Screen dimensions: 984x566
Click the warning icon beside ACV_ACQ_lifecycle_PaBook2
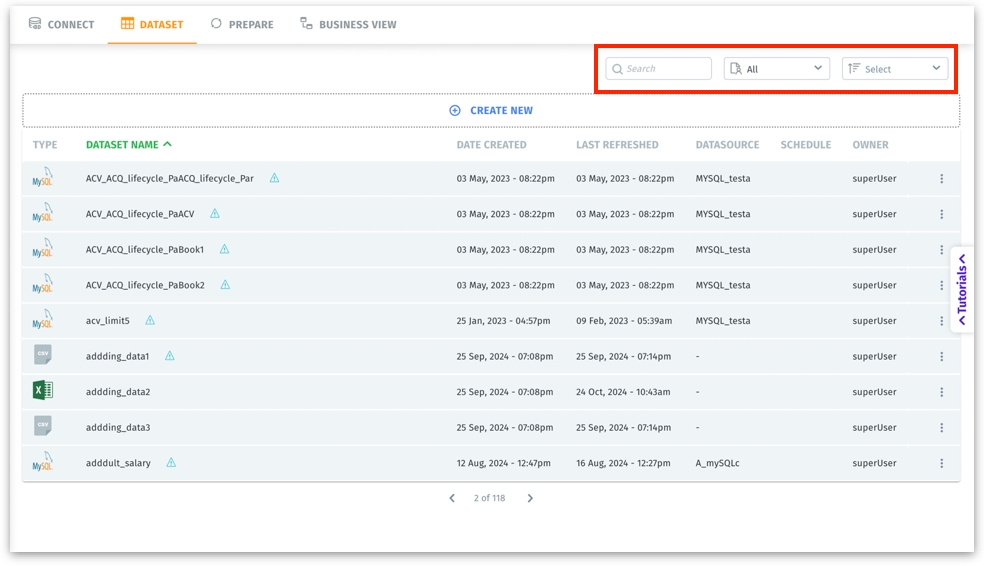tap(225, 285)
